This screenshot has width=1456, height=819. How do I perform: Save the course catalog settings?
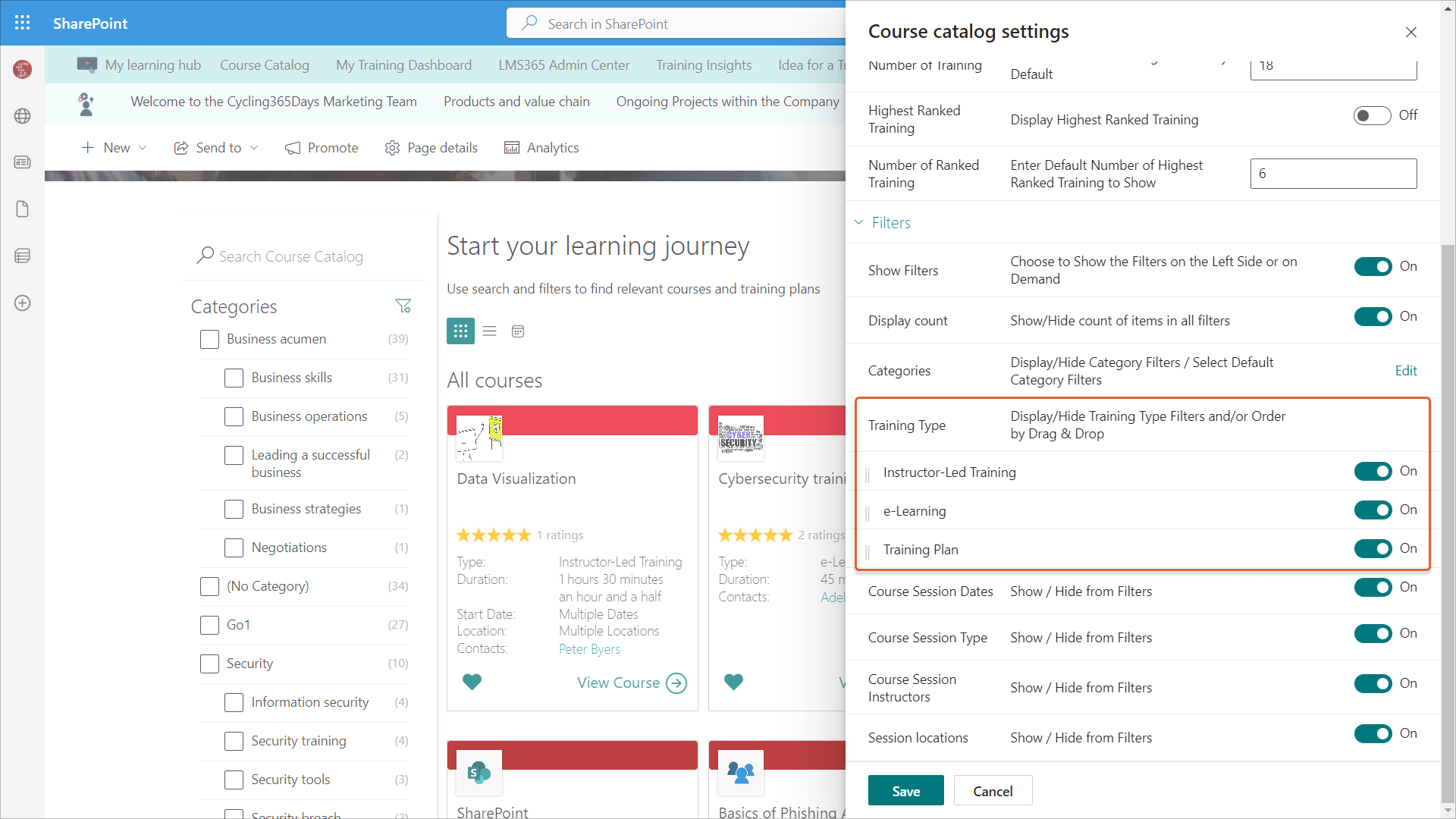(905, 791)
